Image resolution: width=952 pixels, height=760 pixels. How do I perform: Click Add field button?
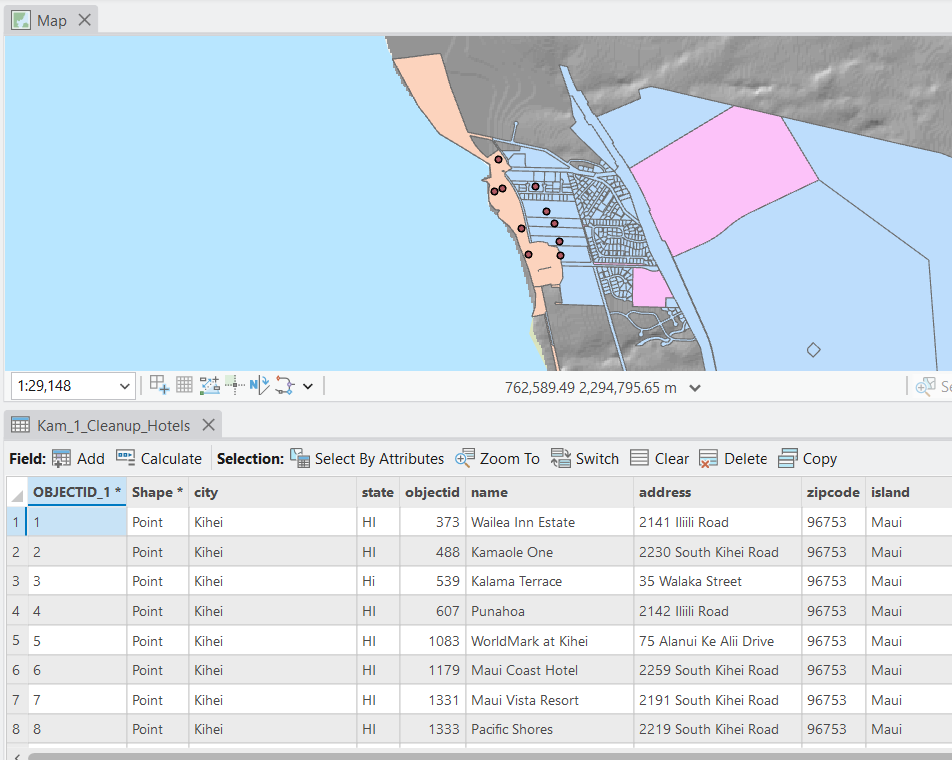[x=79, y=459]
